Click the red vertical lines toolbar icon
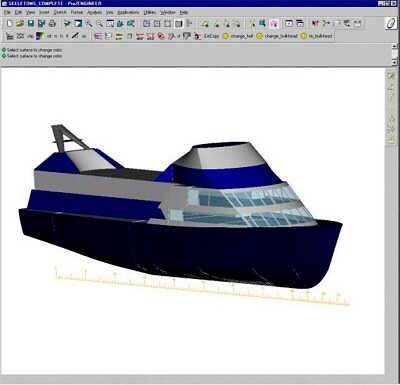 pos(315,23)
